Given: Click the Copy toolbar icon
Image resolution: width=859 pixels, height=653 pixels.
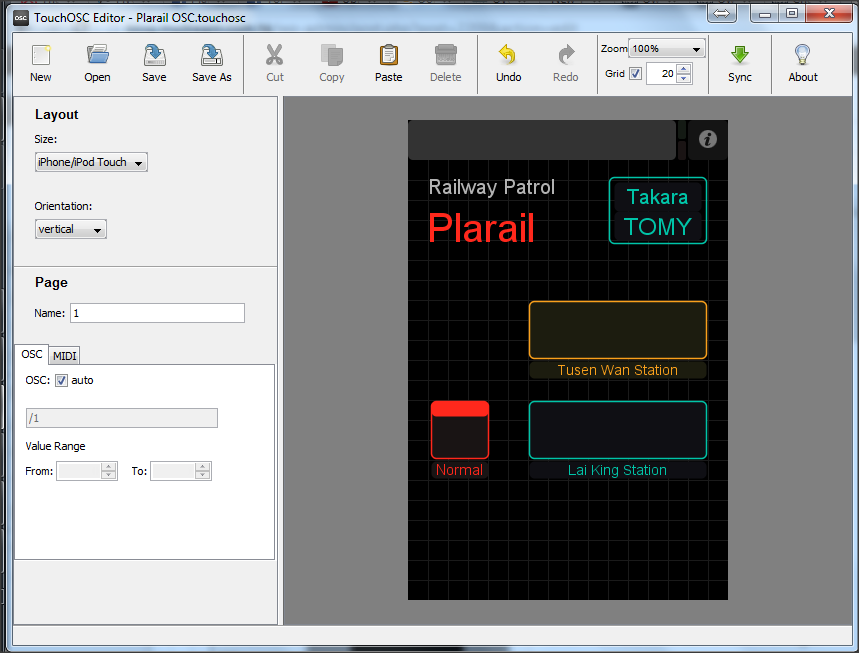Looking at the screenshot, I should pyautogui.click(x=332, y=63).
